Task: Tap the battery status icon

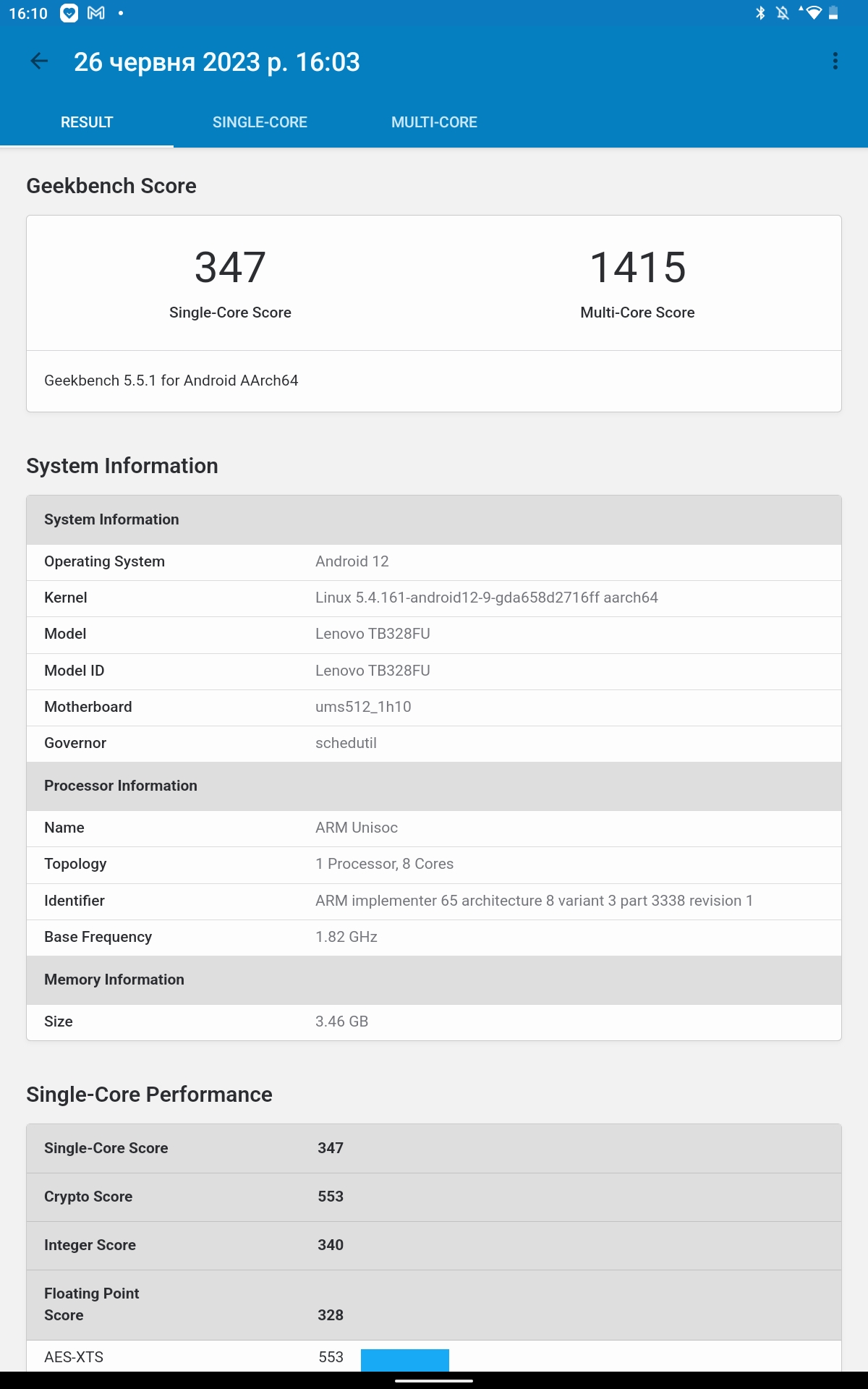Action: click(833, 13)
